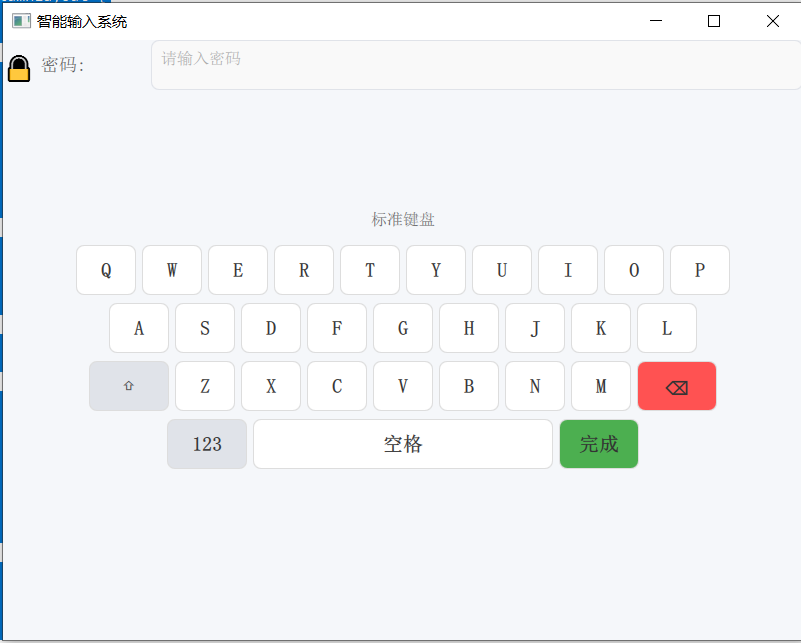This screenshot has height=643, width=801.
Task: Tap the red backspace key
Action: point(677,386)
